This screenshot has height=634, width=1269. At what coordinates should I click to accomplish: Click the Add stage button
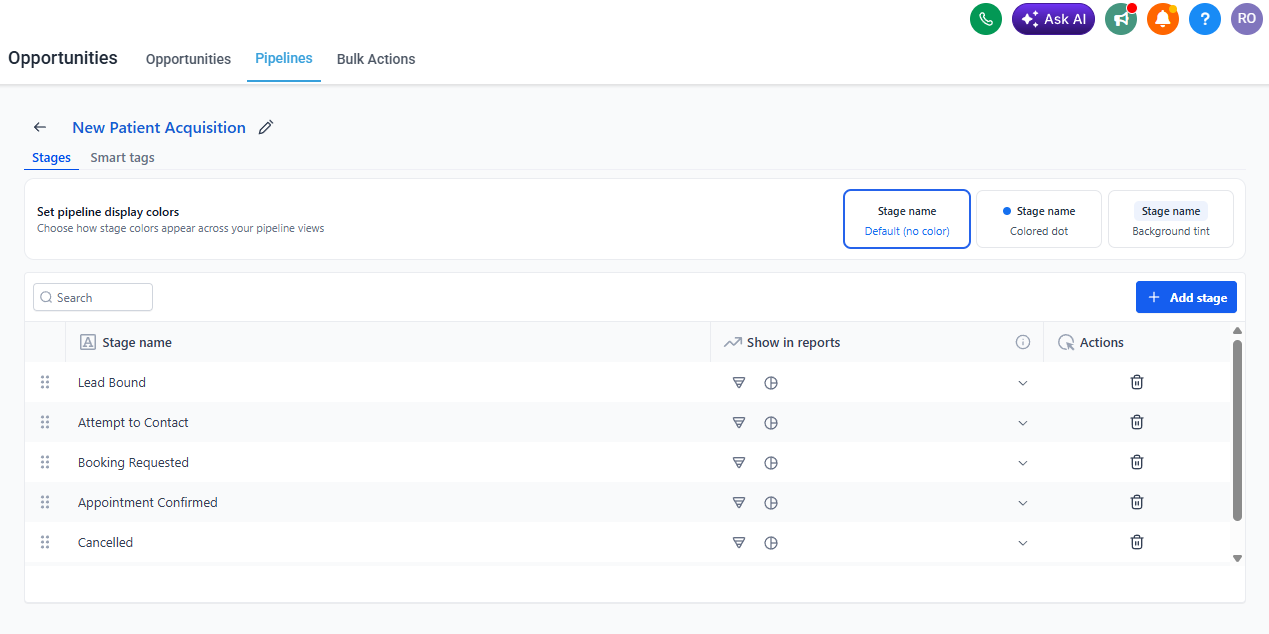click(1186, 297)
